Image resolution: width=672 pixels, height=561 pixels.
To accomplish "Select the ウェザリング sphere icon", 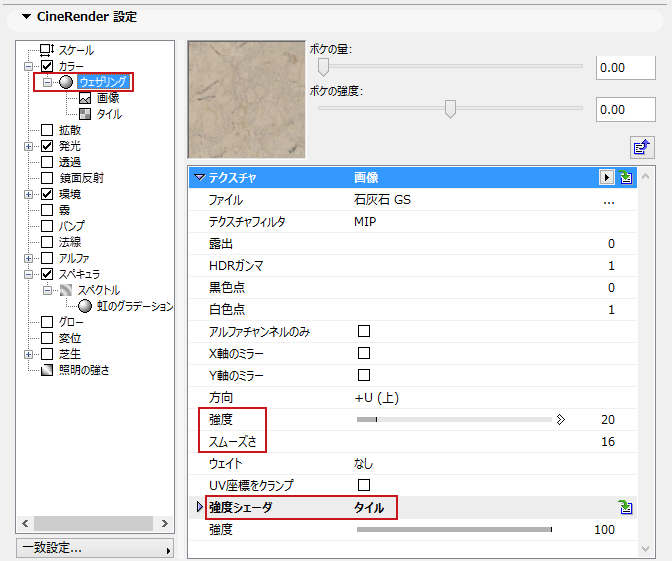I will [66, 82].
